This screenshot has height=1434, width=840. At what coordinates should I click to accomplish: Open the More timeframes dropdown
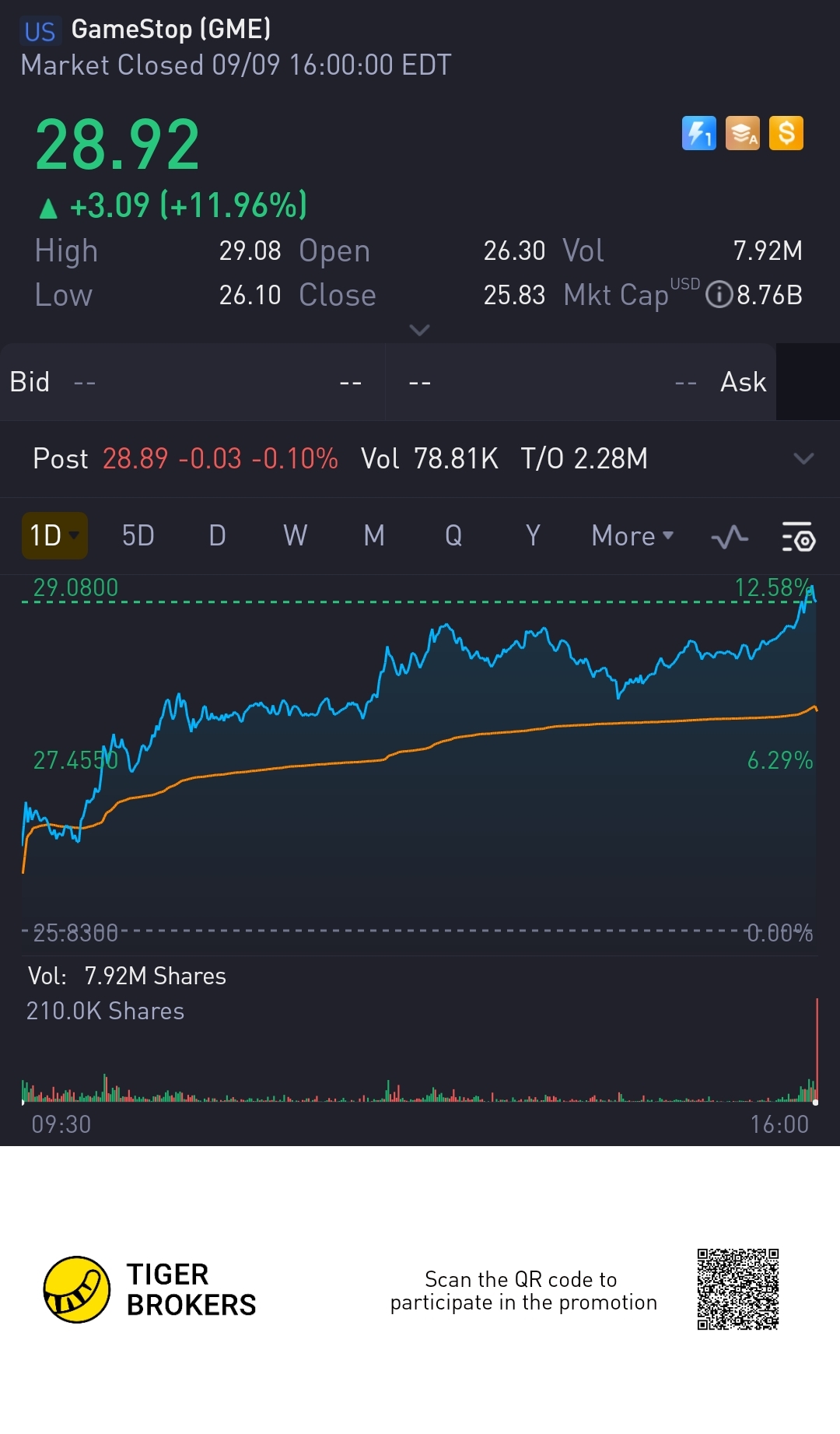(632, 536)
